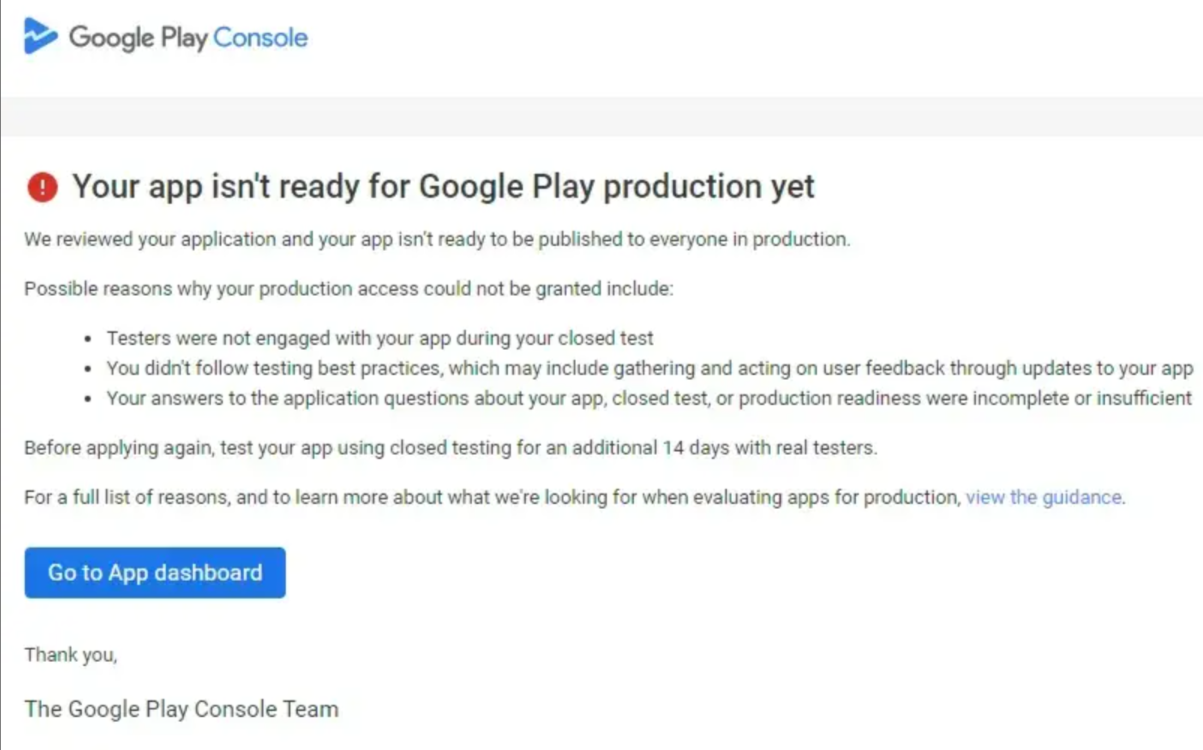
Task: Click the Possible reasons line
Action: pyautogui.click(x=349, y=290)
